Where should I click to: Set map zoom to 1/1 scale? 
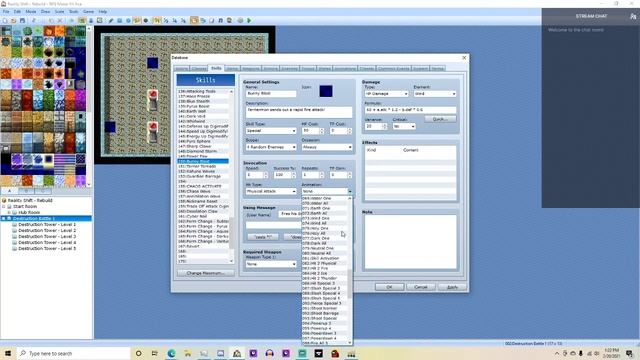coord(157,20)
